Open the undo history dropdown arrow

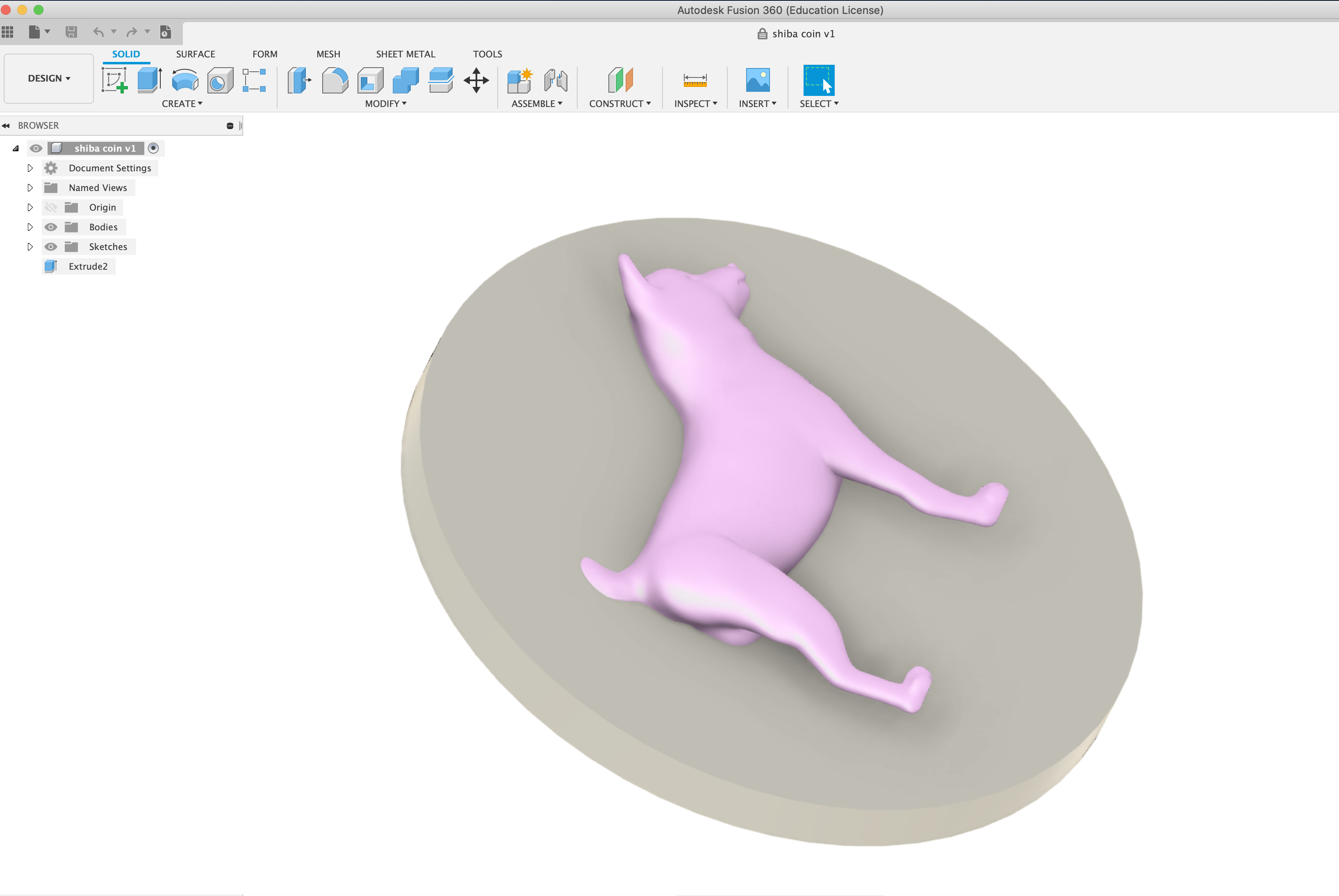coord(114,32)
